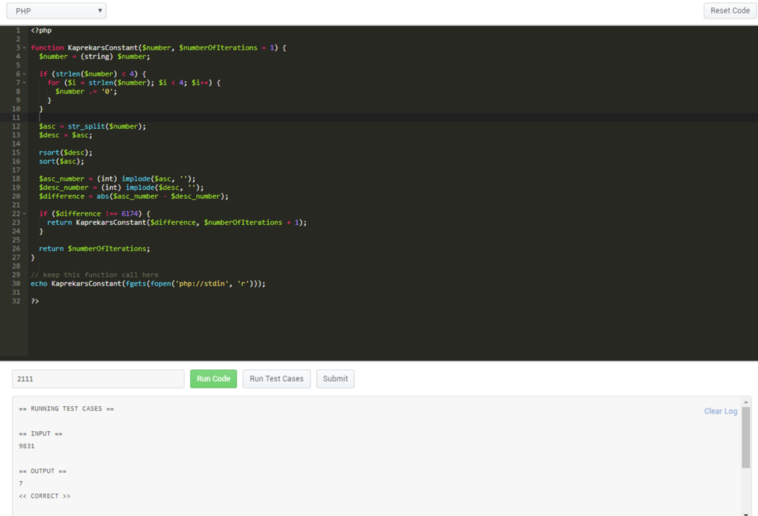Click the 'return KaprekarsConstant($difference' line
Viewport: 758px width, 516px height.
[x=177, y=222]
